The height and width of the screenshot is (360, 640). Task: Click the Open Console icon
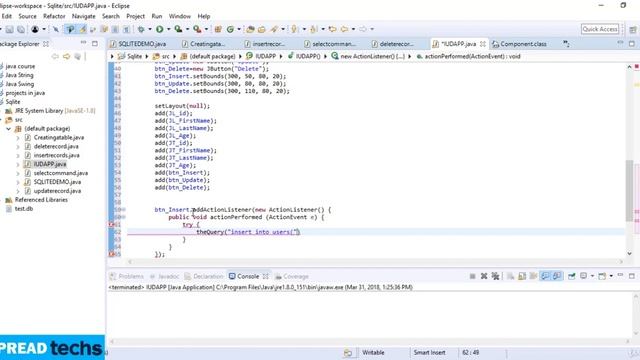(602, 276)
